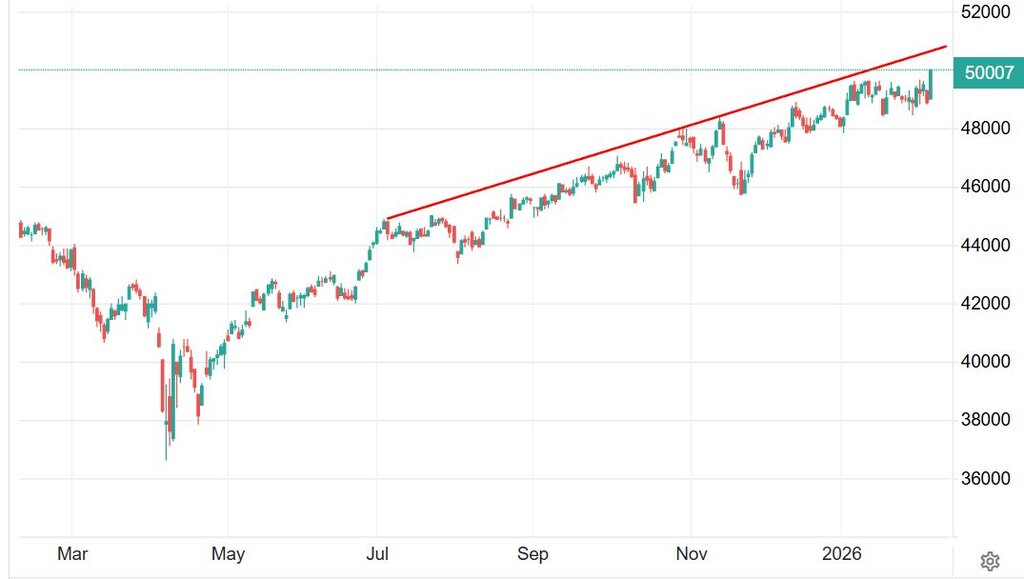Click the starting point of the red trendline
The width and height of the screenshot is (1024, 579).
(387, 218)
